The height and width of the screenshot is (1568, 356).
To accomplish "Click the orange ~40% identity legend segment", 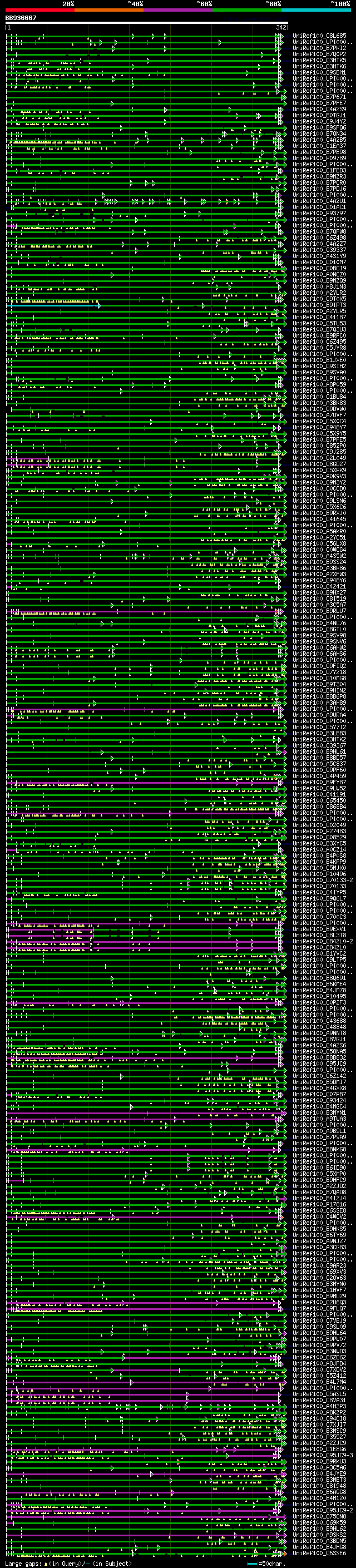I will 109,10.
